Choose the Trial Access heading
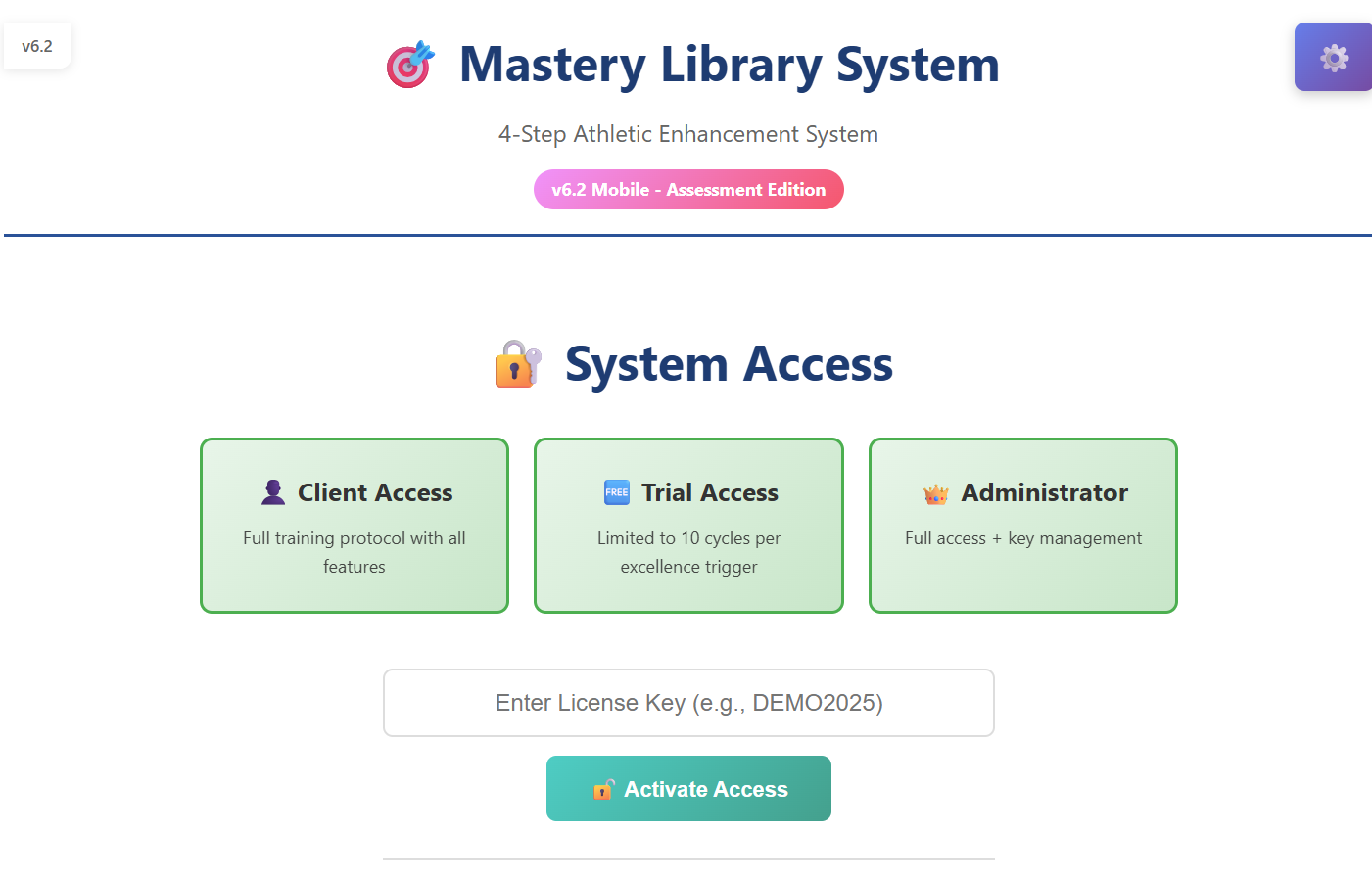The width and height of the screenshot is (1372, 878). (x=710, y=492)
